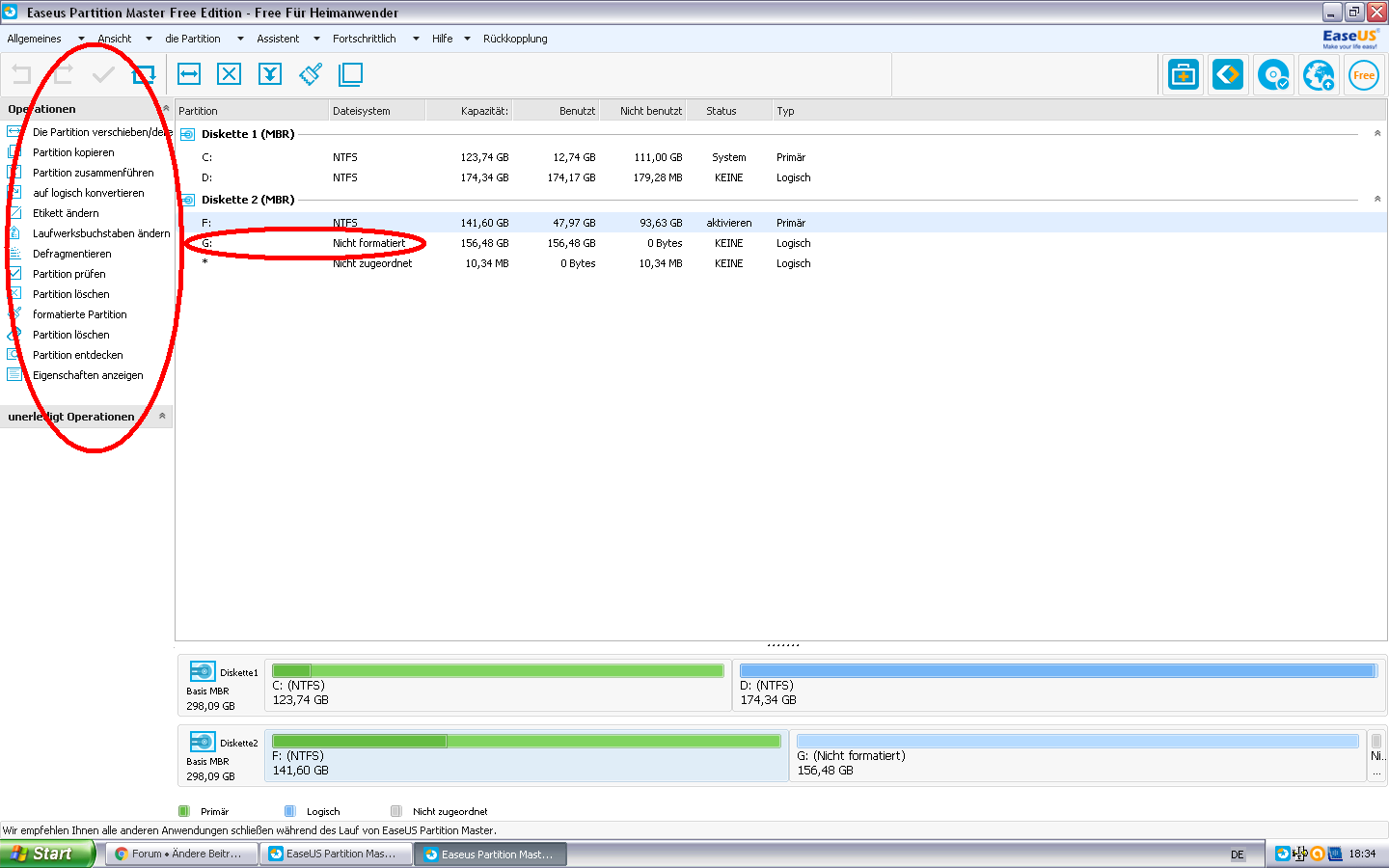The width and height of the screenshot is (1389, 868).
Task: Click the Diskette1 disk icon in disk map
Action: click(x=203, y=671)
